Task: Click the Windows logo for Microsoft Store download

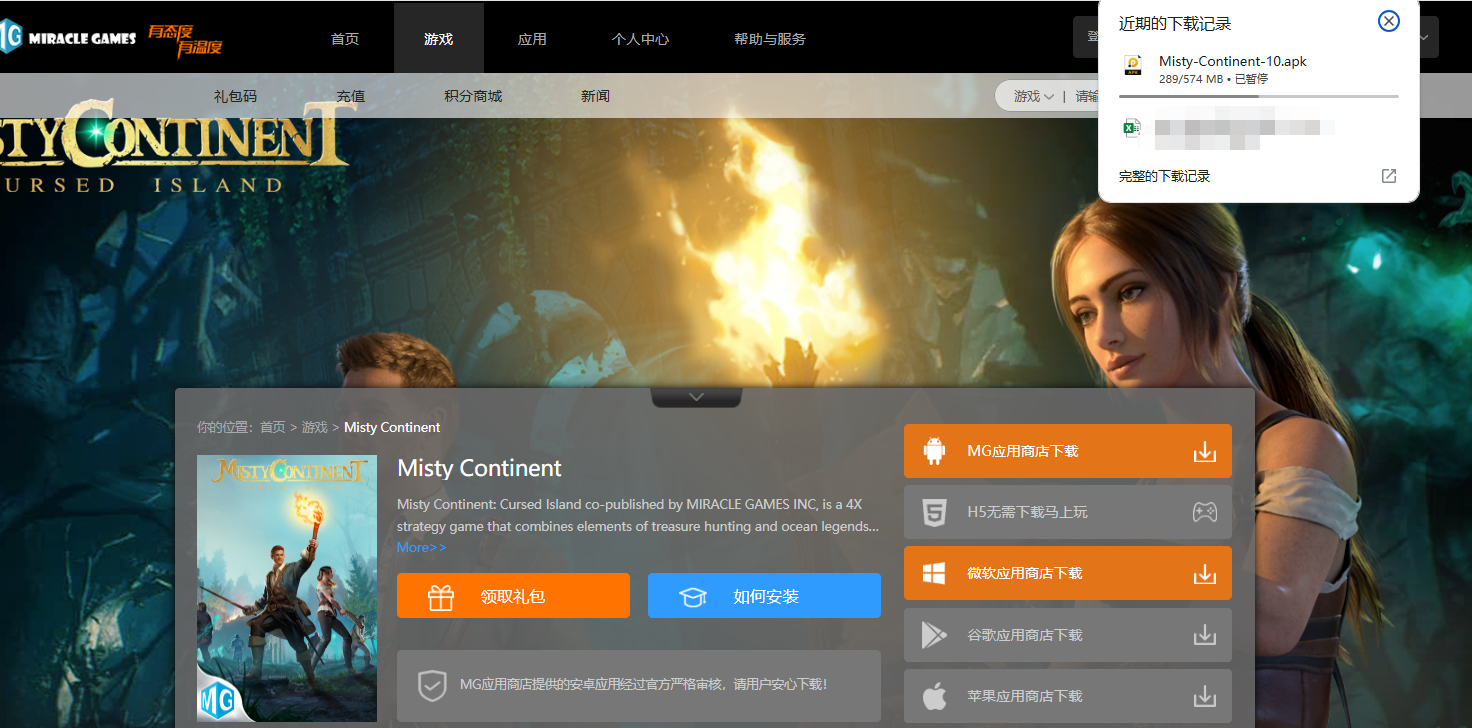Action: [x=934, y=574]
